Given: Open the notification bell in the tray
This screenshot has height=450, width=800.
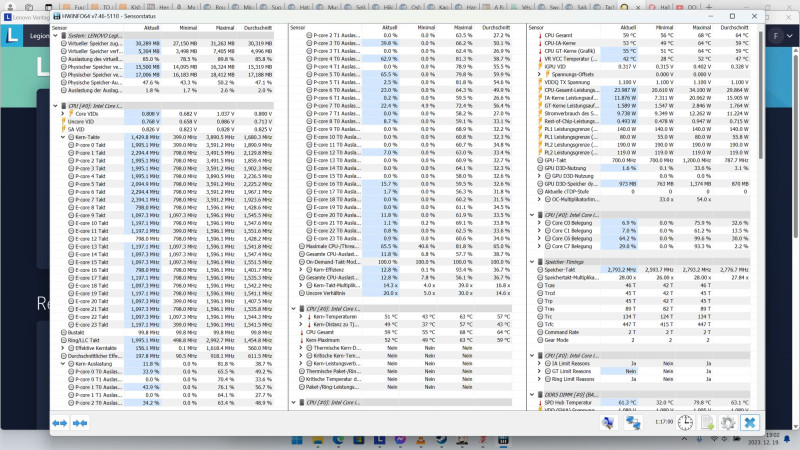Looking at the screenshot, I should tap(787, 439).
